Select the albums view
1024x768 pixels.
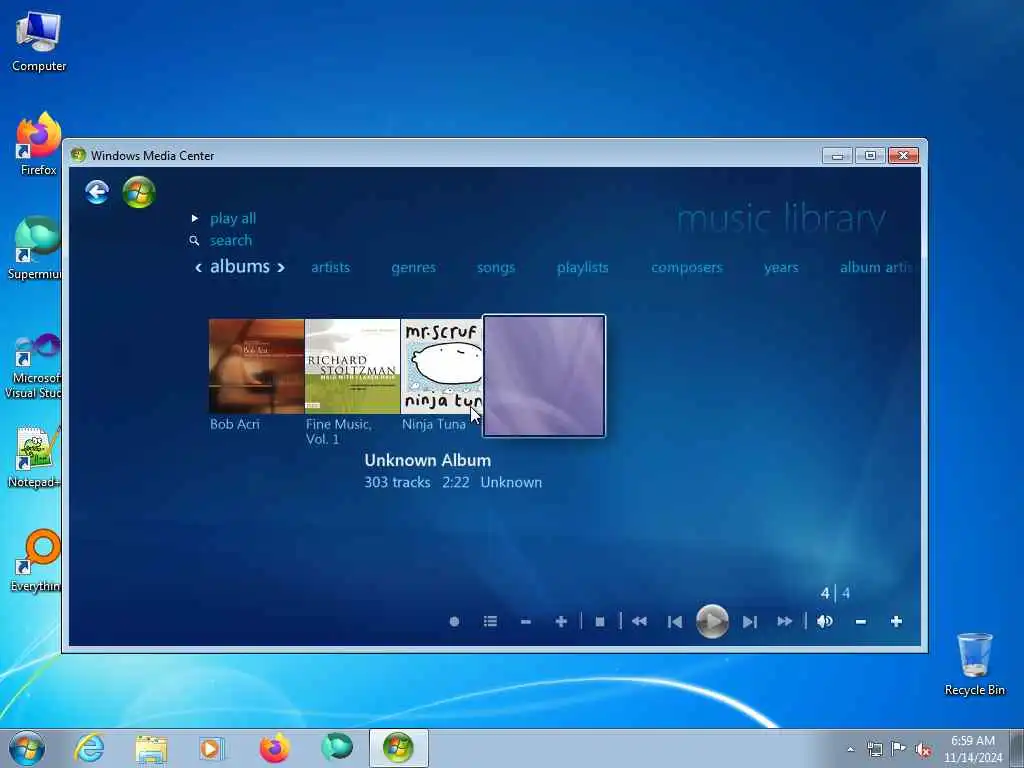tap(240, 266)
